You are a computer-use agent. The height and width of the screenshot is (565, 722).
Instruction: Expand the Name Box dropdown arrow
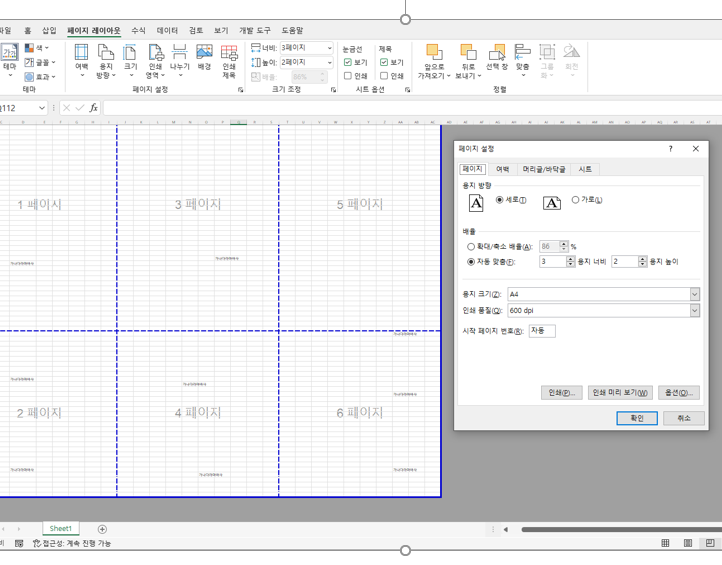(x=42, y=108)
